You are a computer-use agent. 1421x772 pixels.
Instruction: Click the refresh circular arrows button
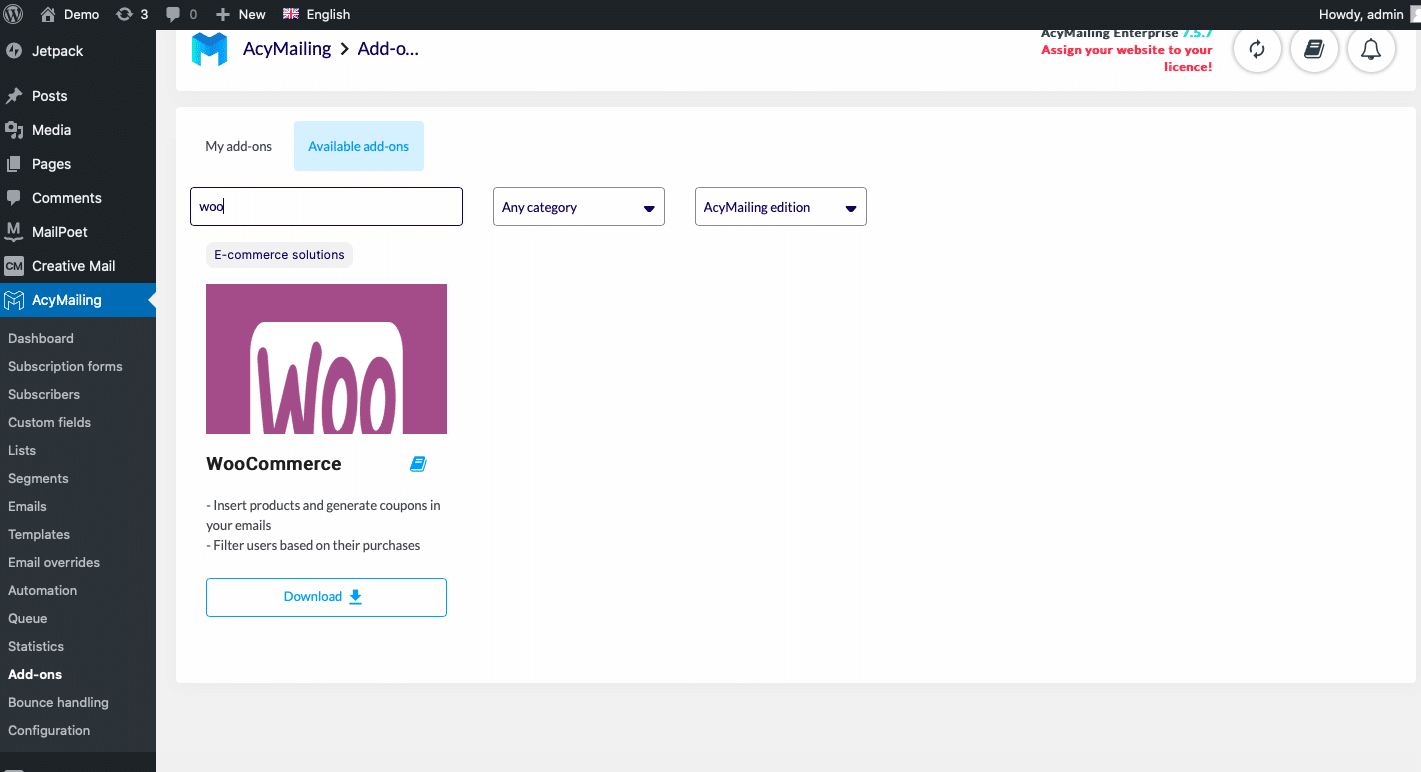click(1257, 49)
